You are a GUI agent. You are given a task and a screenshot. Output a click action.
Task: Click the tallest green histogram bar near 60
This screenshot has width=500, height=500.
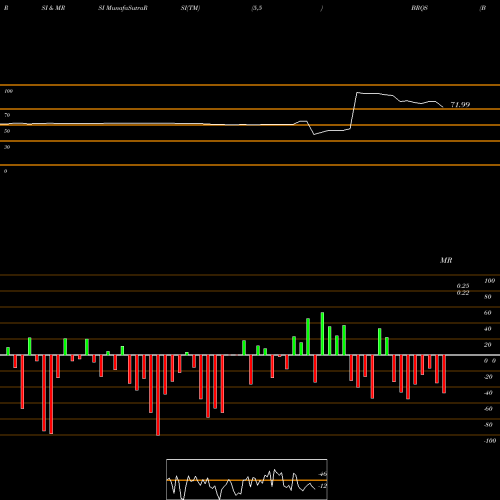point(322,334)
